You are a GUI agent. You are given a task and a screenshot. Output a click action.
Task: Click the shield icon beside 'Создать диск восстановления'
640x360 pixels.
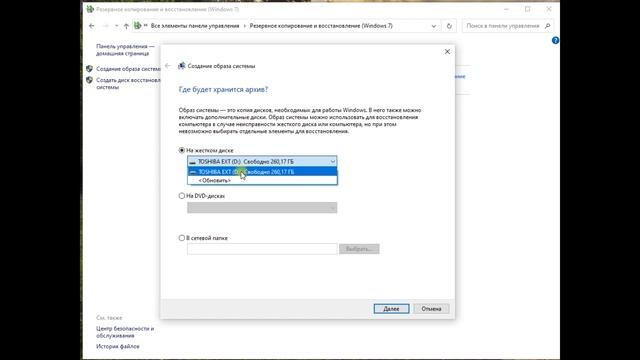(89, 80)
